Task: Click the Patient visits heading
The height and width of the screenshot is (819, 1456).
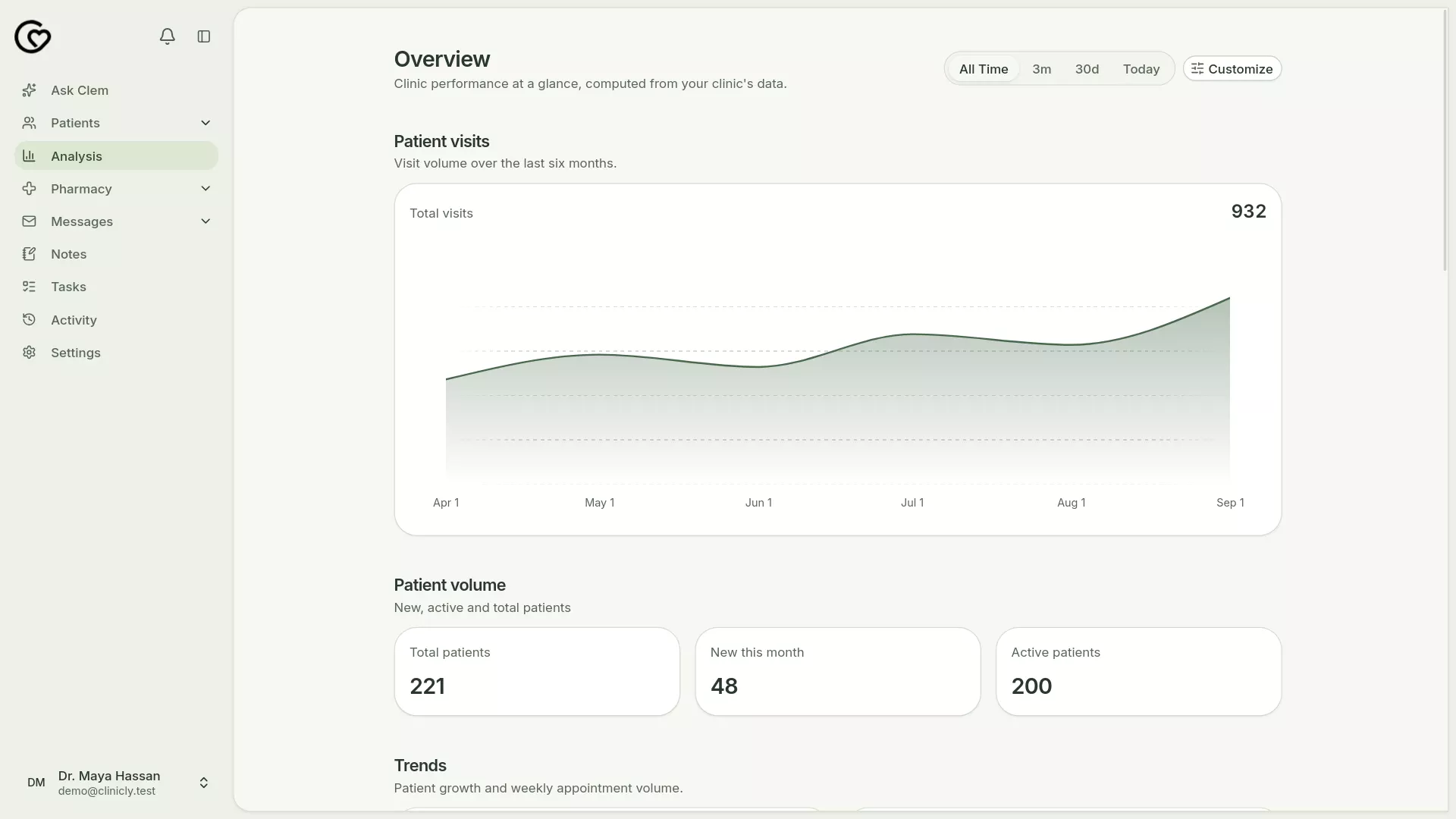Action: point(441,141)
